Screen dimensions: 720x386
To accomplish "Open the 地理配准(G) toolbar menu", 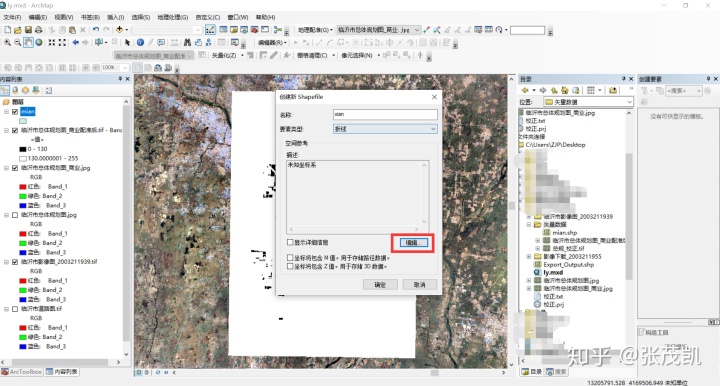I will click(x=315, y=30).
